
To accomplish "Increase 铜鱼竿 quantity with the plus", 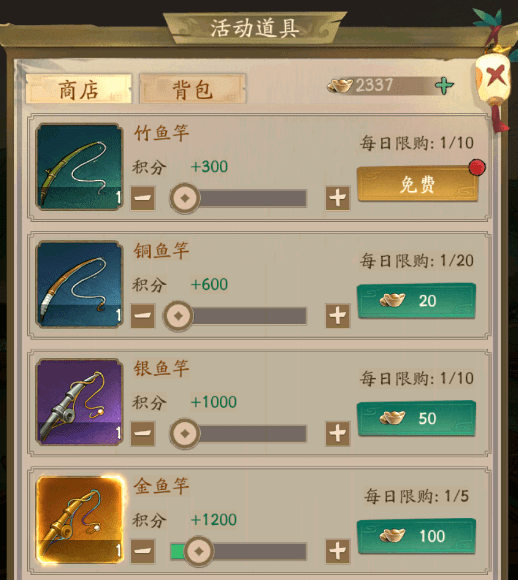I will pyautogui.click(x=337, y=316).
